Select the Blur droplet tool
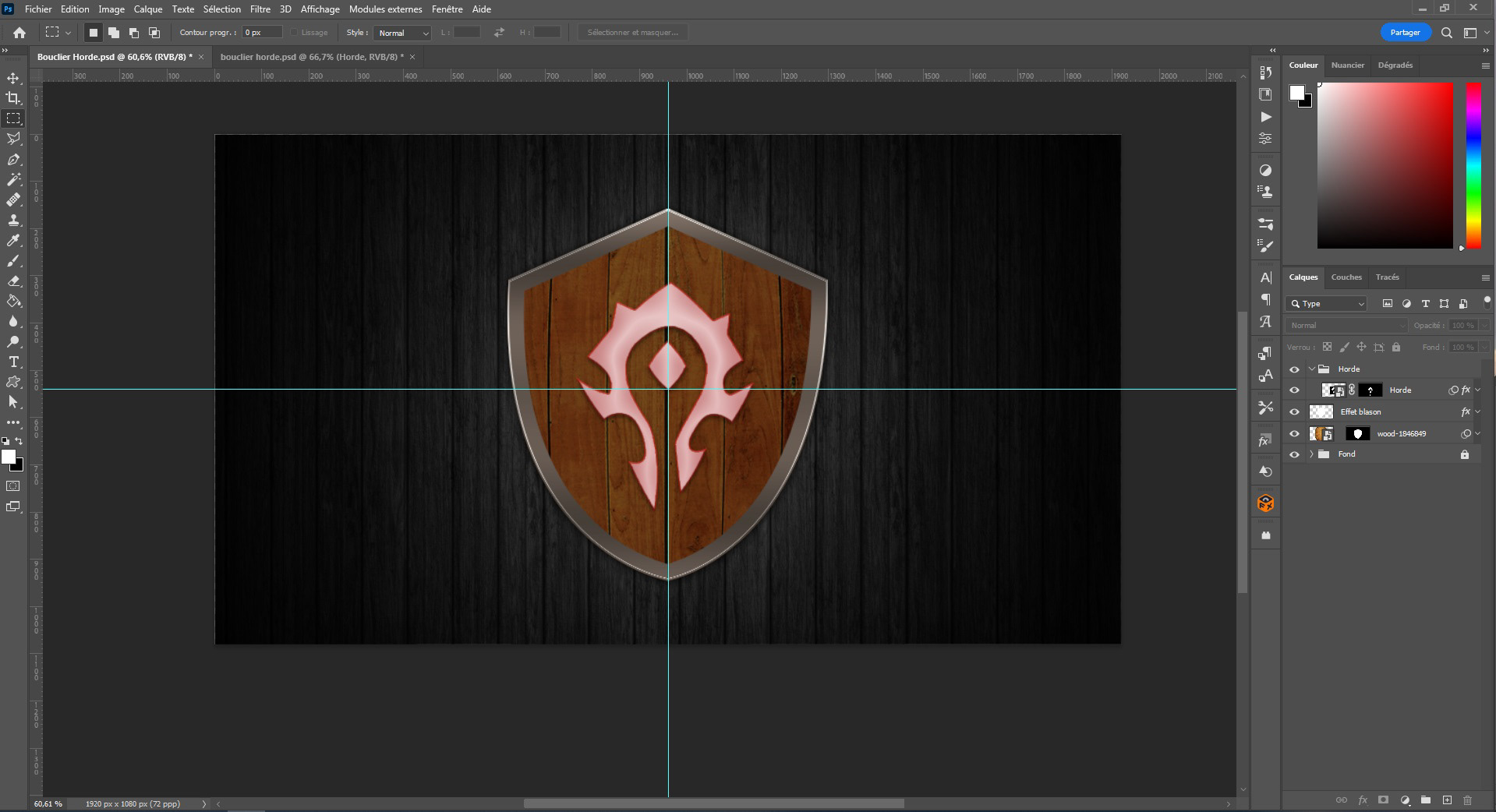Image resolution: width=1496 pixels, height=812 pixels. pyautogui.click(x=13, y=322)
